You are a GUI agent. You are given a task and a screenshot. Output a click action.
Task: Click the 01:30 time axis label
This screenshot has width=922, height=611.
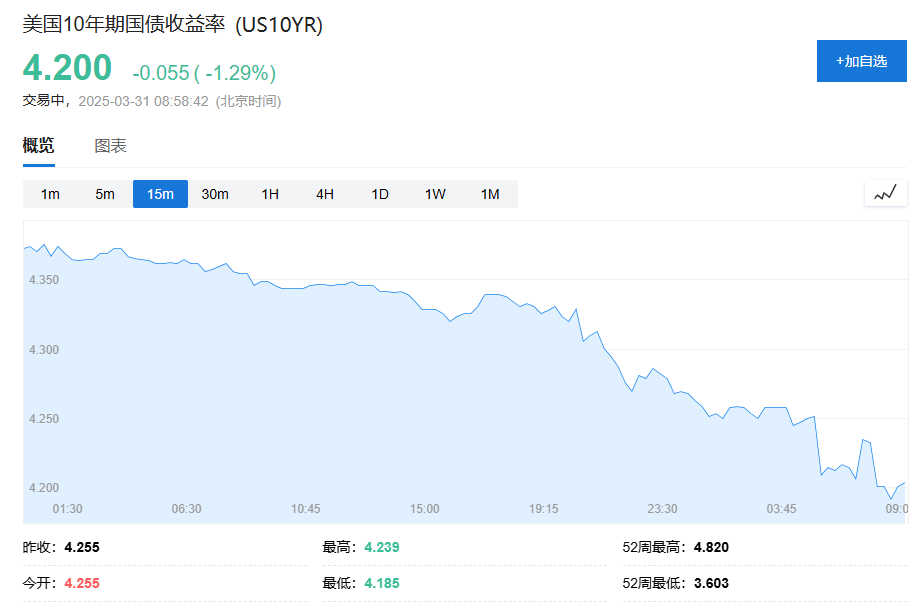68,509
